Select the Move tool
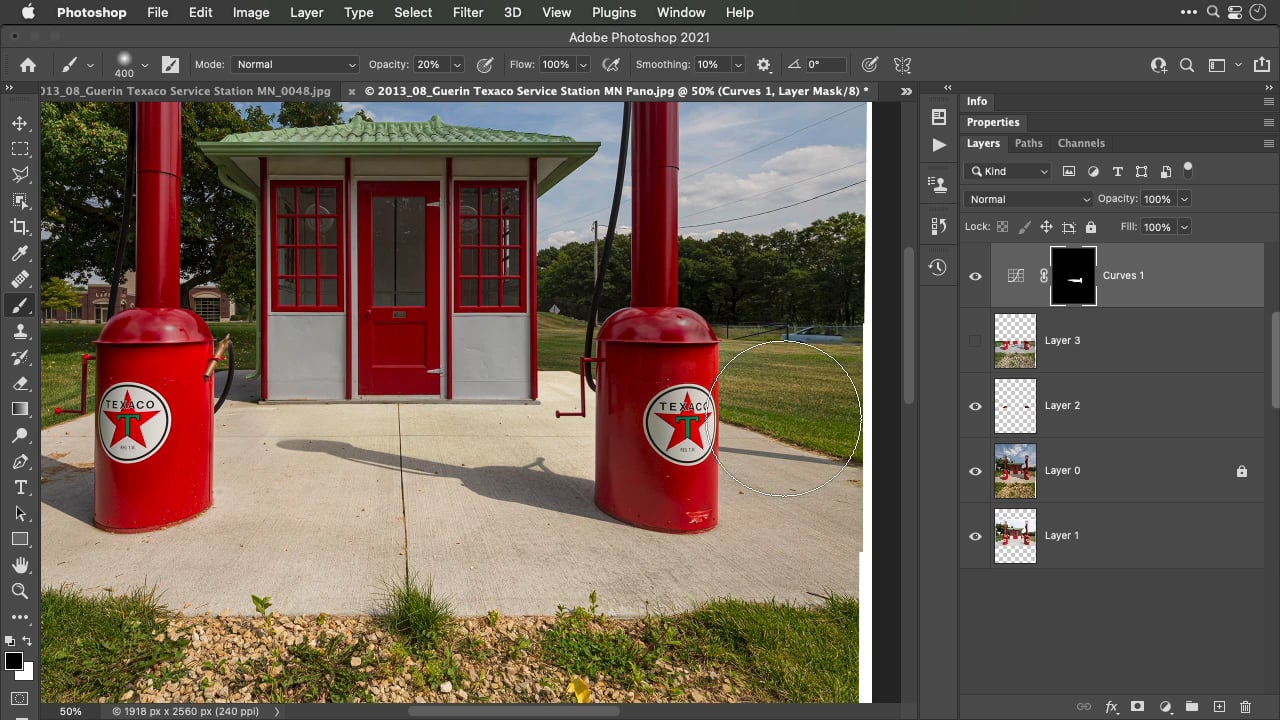This screenshot has height=720, width=1280. coord(19,123)
